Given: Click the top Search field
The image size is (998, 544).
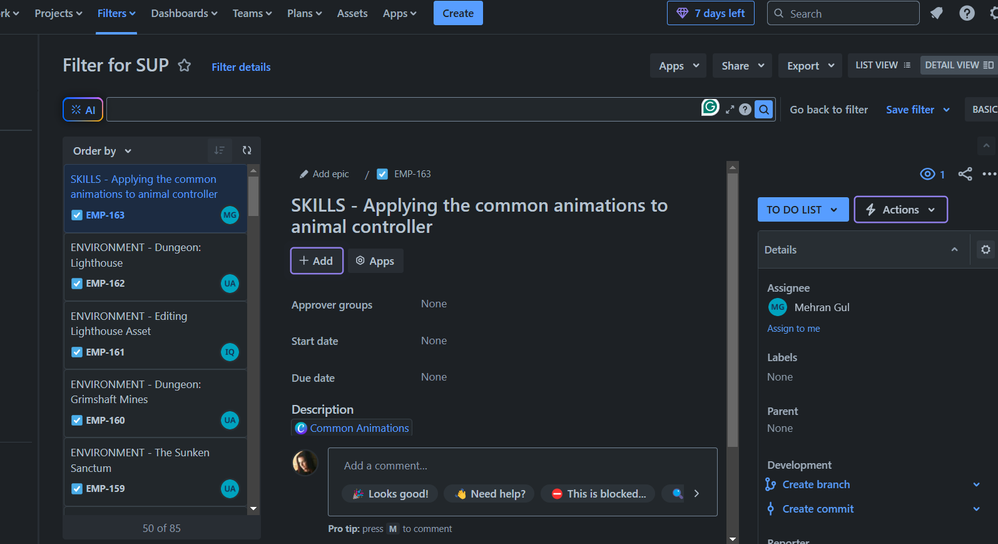Looking at the screenshot, I should (x=843, y=13).
